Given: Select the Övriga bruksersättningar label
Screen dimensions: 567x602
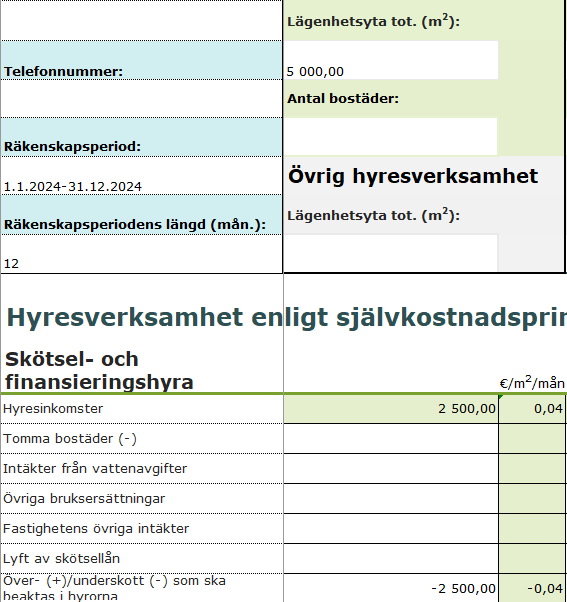Looking at the screenshot, I should pos(84,498).
